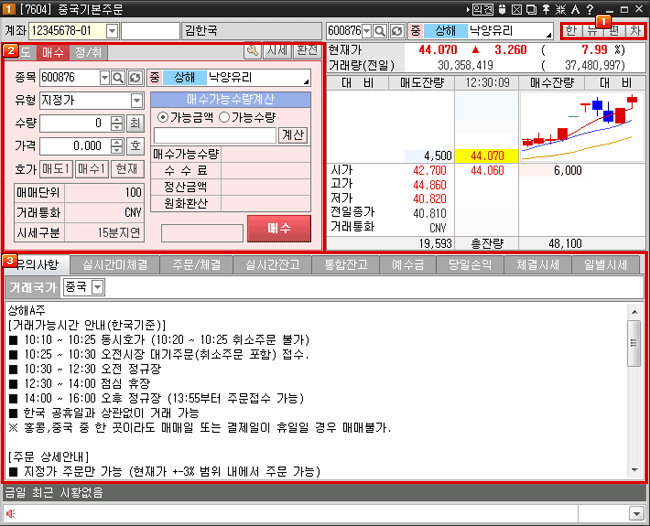
Task: Expand the top stock code dropdown
Action: coord(367,31)
